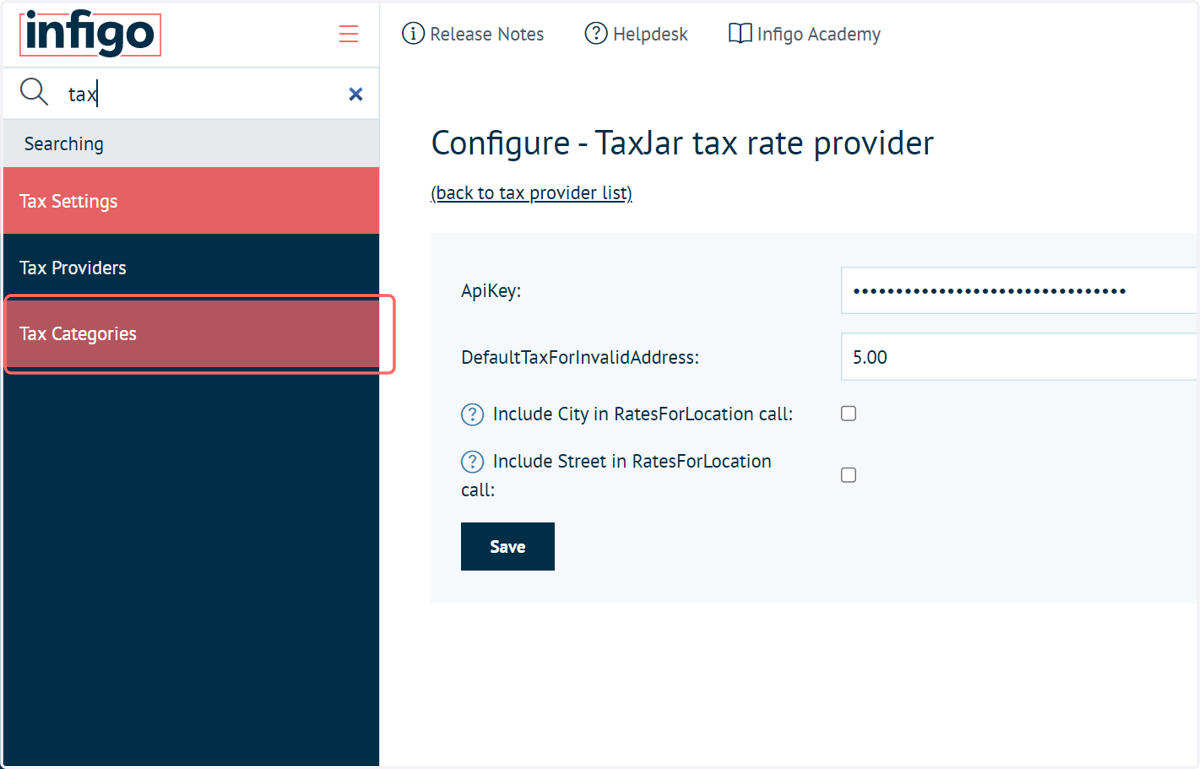Click into the ApiKey field

[x=1020, y=291]
